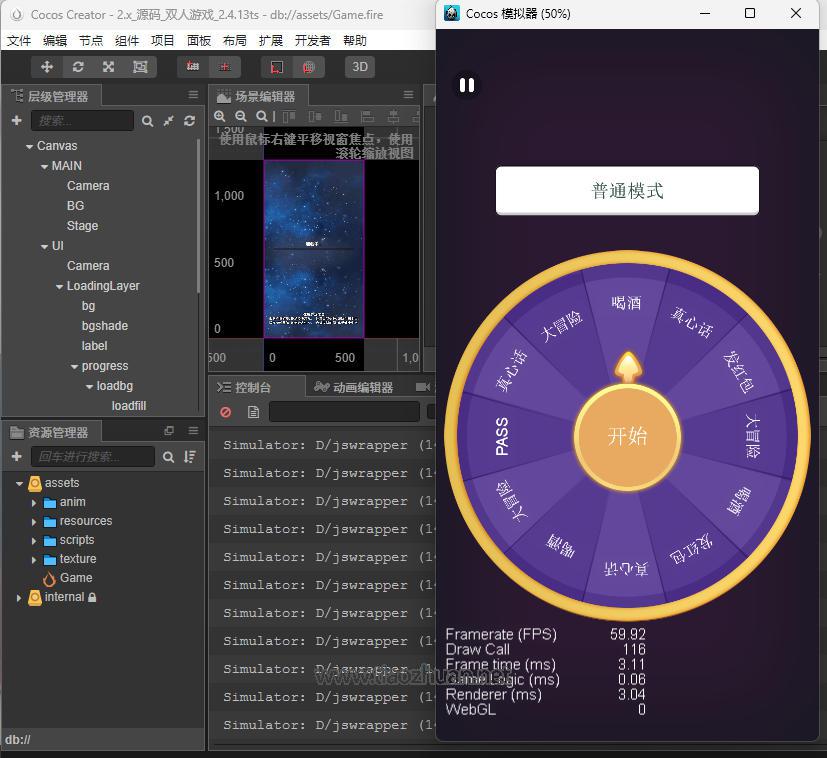The image size is (827, 758).
Task: Expand the scripts folder in assets
Action: (x=34, y=540)
